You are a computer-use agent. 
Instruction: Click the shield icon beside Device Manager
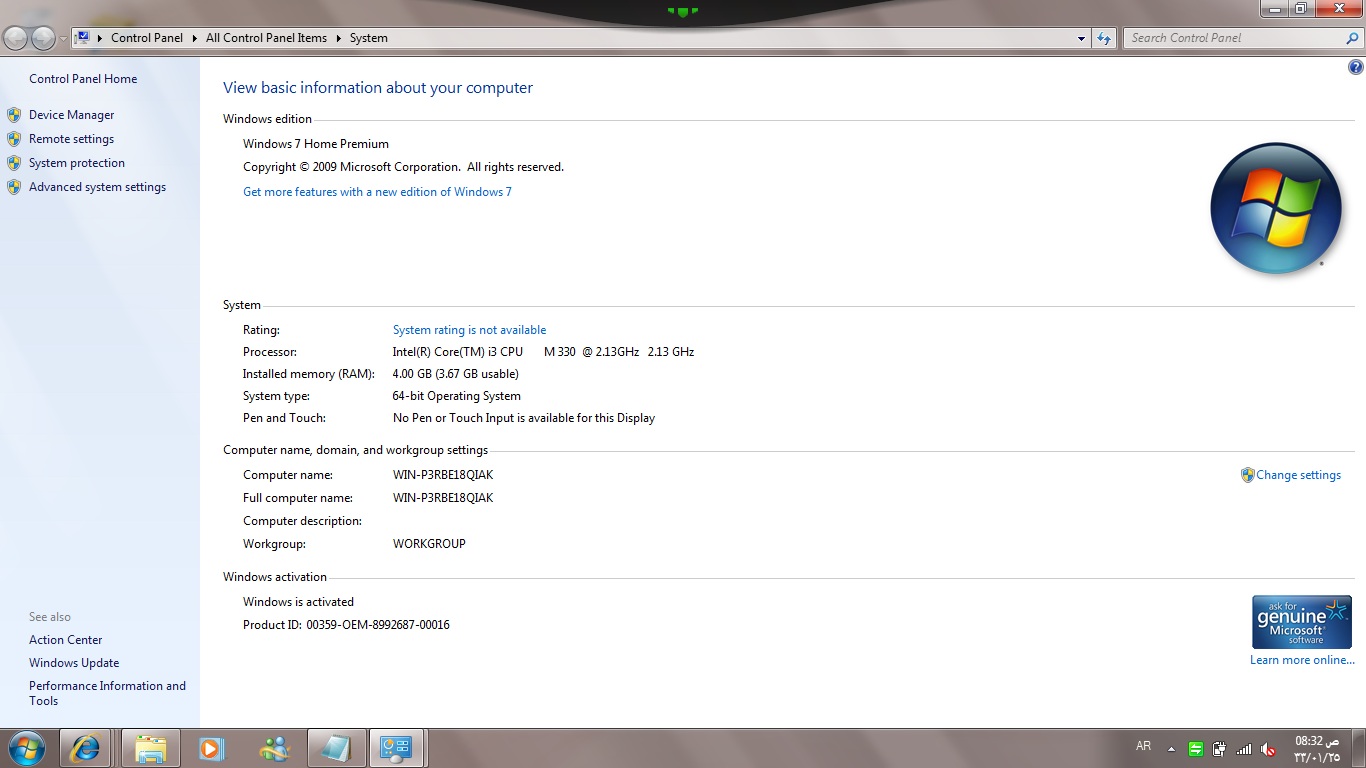click(14, 115)
